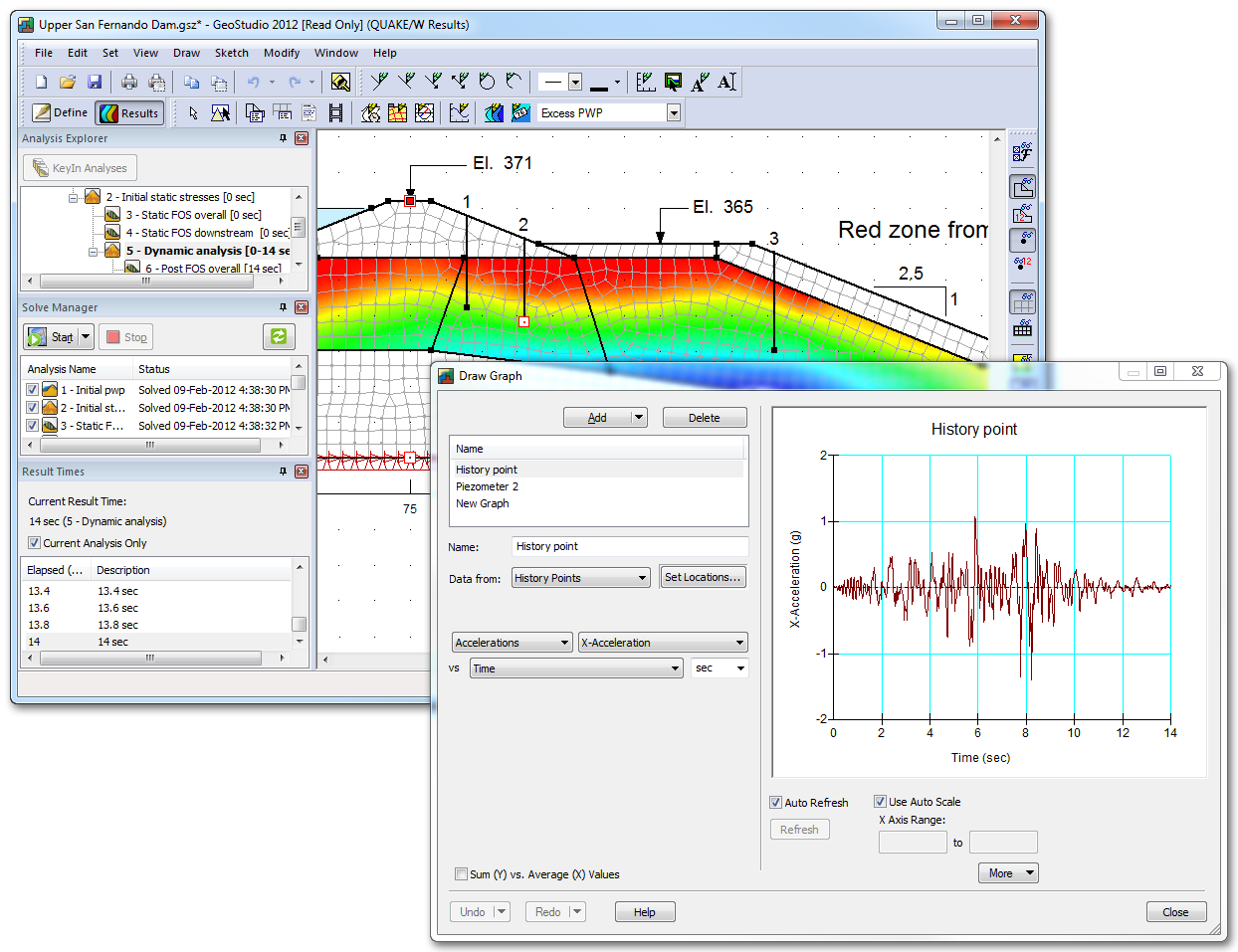Click the animation movie icon
The height and width of the screenshot is (952, 1238).
pos(335,112)
